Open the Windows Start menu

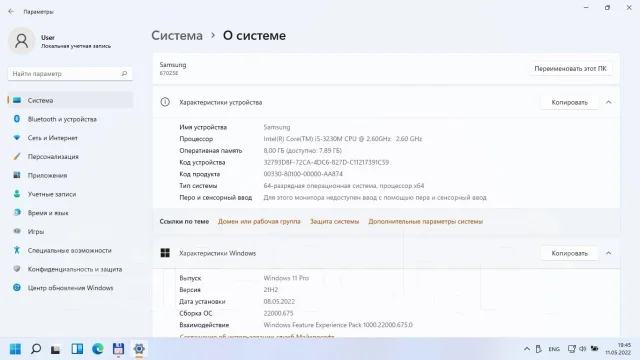point(15,349)
